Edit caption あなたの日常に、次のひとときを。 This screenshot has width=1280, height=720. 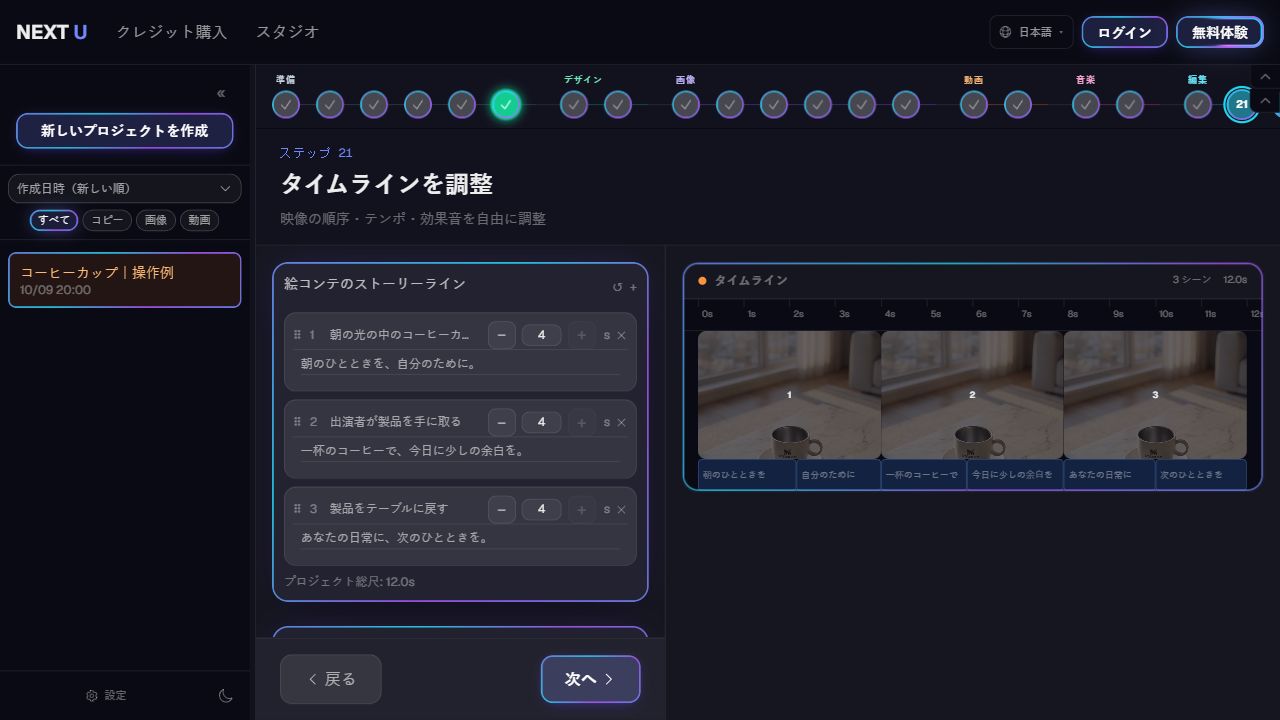pos(460,538)
